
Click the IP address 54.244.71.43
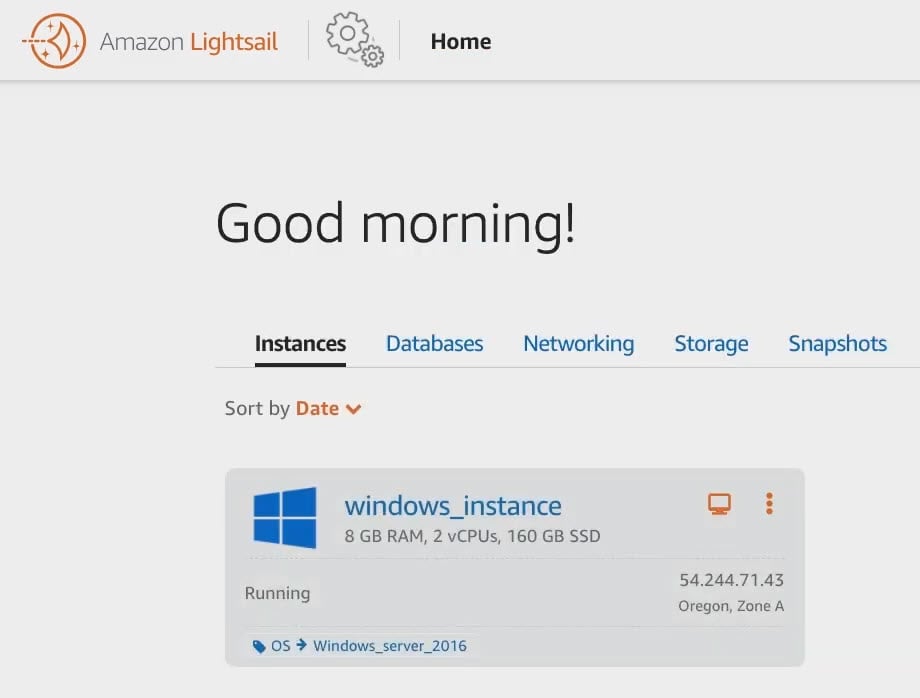731,580
